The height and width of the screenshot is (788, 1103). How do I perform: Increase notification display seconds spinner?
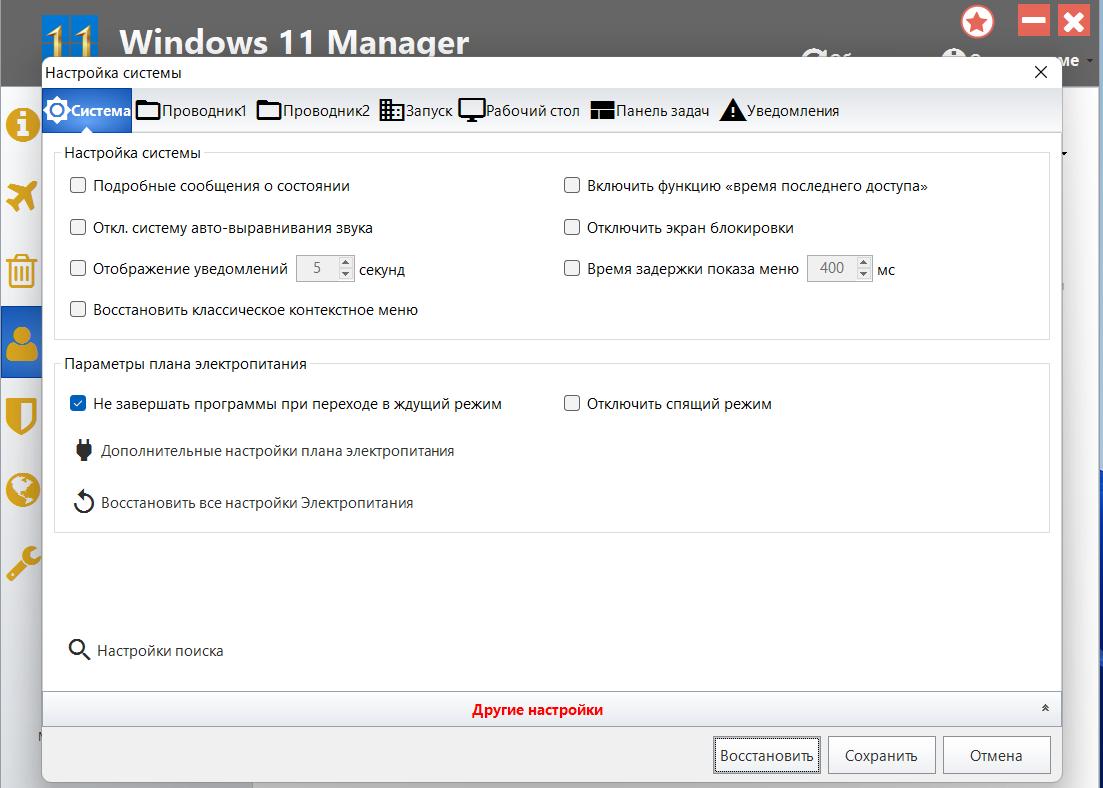tap(345, 262)
